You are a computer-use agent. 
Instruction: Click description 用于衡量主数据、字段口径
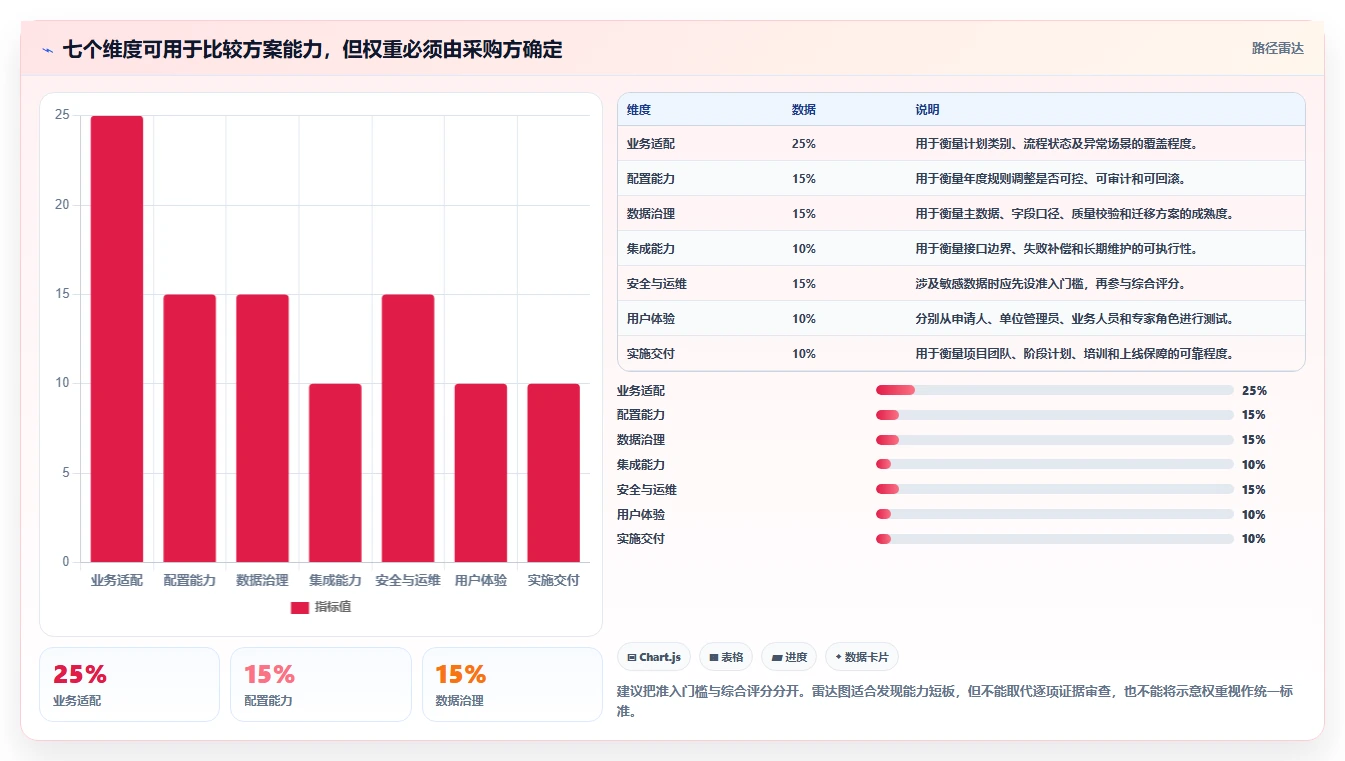1075,214
